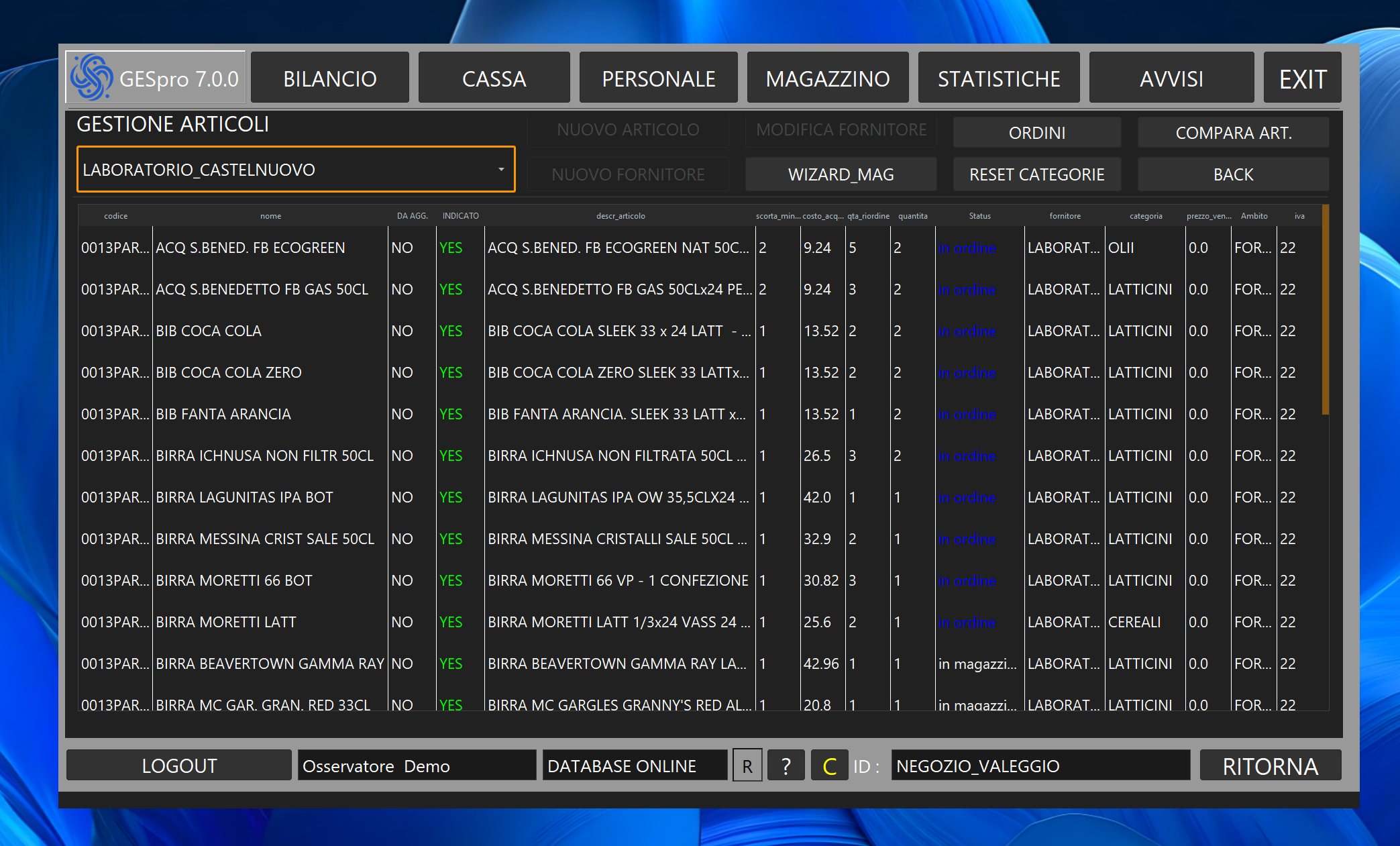Image resolution: width=1400 pixels, height=846 pixels.
Task: Click the 42.0 cost in LAGUNITAS row
Action: tap(822, 497)
